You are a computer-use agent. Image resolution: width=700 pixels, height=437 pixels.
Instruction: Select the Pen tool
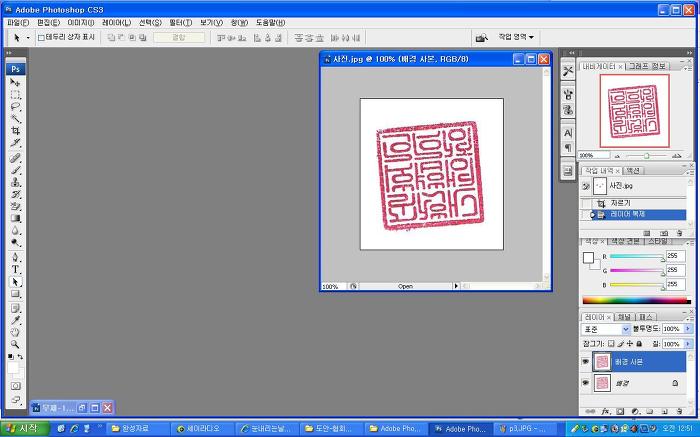pos(15,258)
